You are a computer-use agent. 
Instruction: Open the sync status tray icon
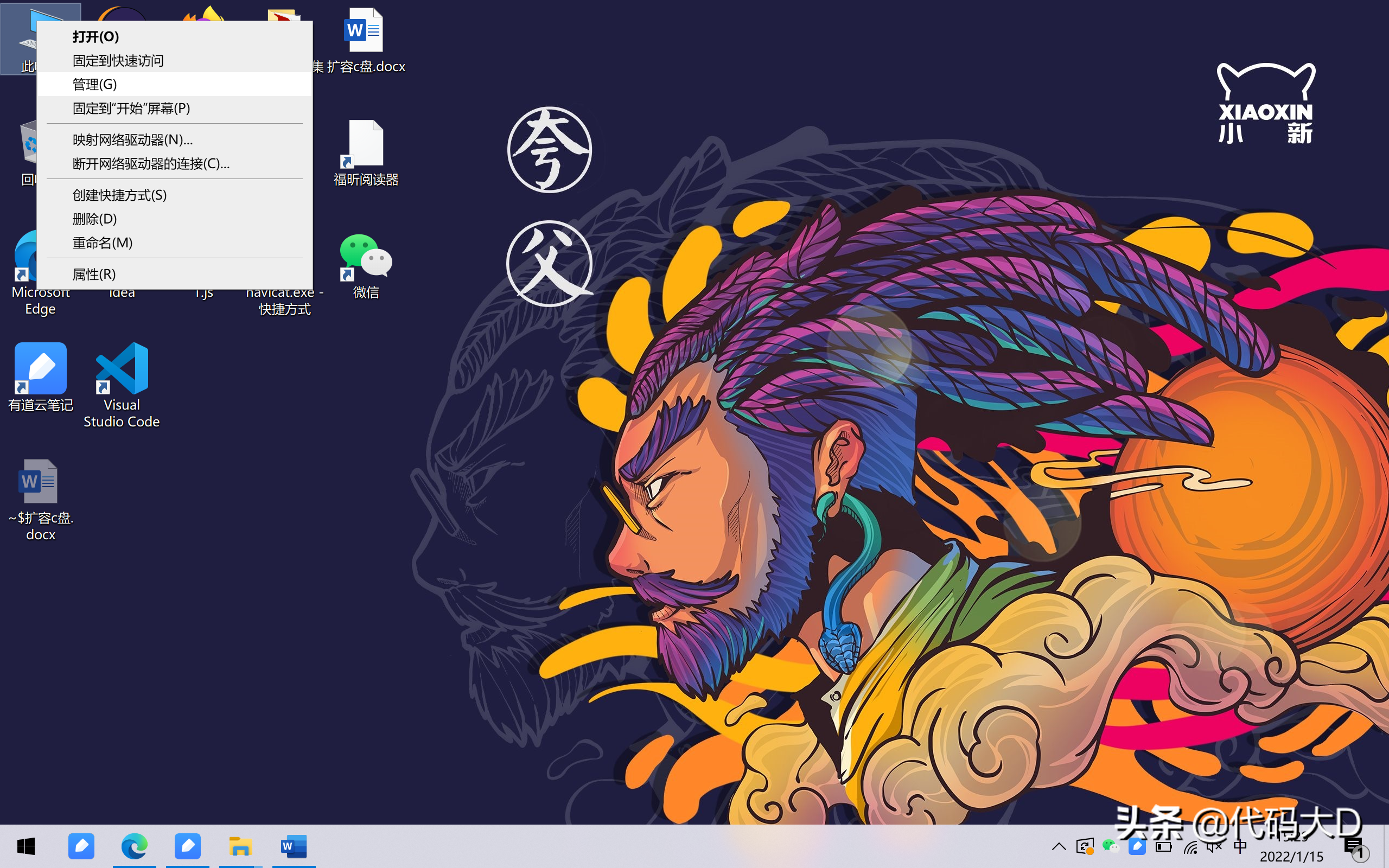[x=1085, y=847]
